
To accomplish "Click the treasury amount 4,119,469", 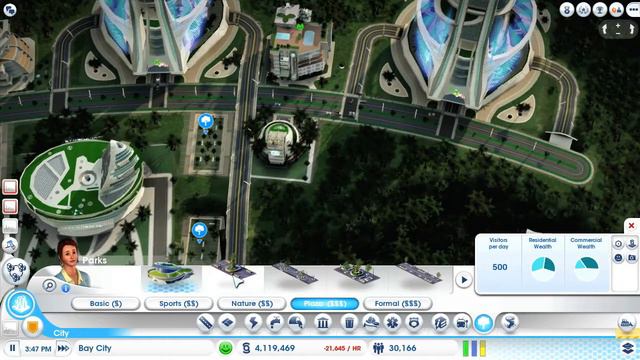I will click(x=275, y=348).
